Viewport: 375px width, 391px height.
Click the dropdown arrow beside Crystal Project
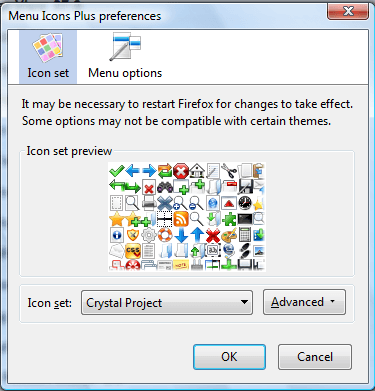[244, 302]
